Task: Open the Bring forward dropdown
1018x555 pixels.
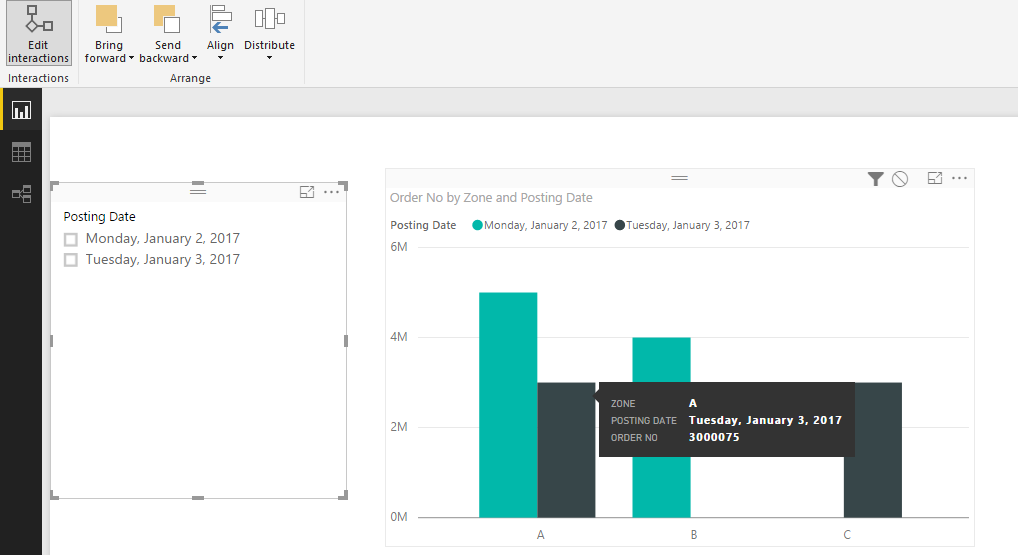Action: click(130, 58)
